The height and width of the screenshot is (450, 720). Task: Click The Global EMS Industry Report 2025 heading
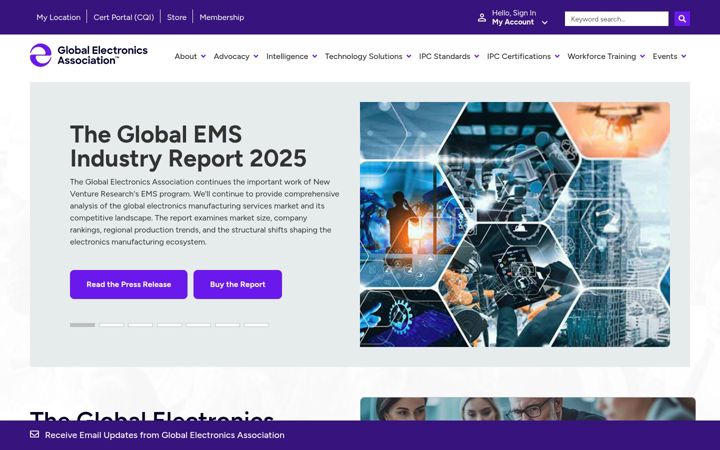point(188,146)
